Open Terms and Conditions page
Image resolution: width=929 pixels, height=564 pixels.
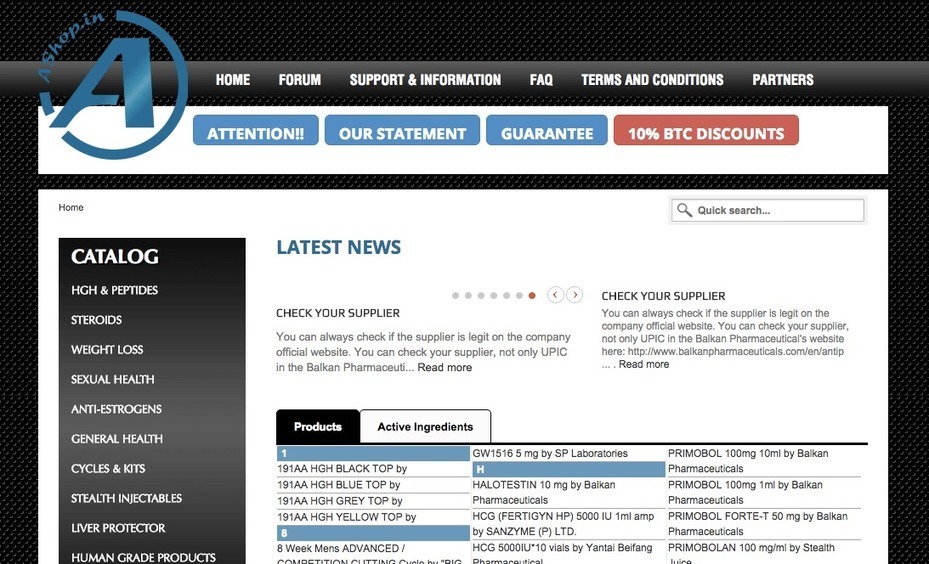652,80
